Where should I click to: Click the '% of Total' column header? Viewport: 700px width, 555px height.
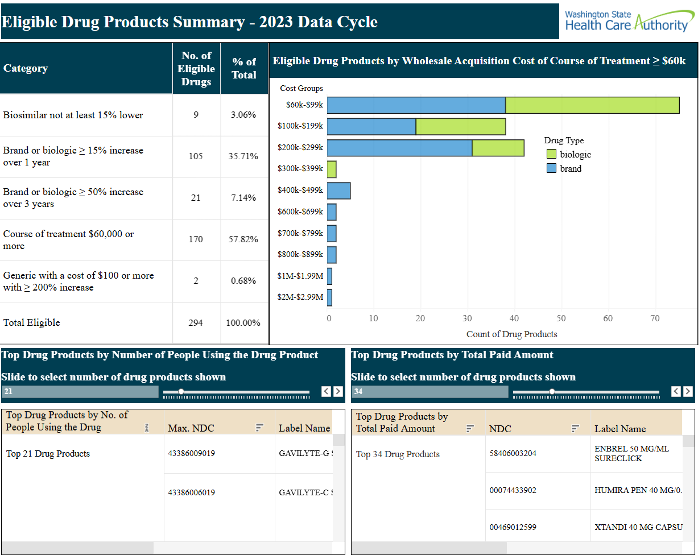click(x=244, y=69)
